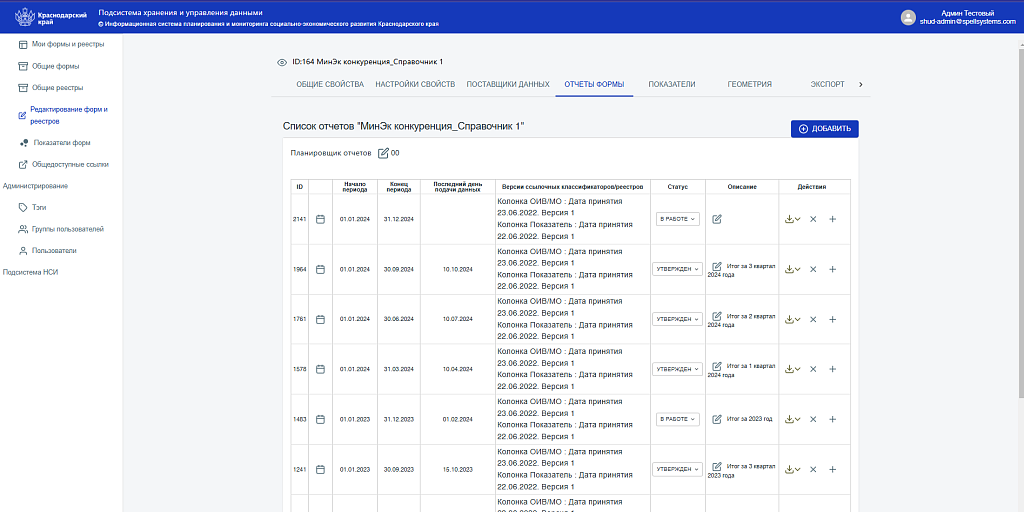Open status dropdown В РАБОТЕ for report 2141
Image resolution: width=1024 pixels, height=512 pixels.
coord(678,219)
